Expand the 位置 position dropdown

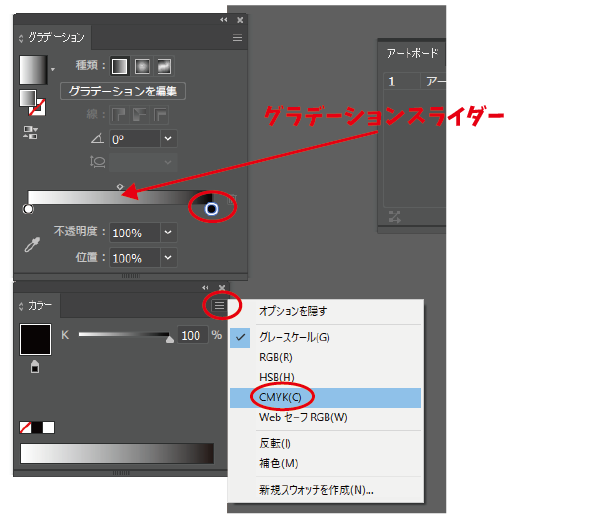(168, 258)
